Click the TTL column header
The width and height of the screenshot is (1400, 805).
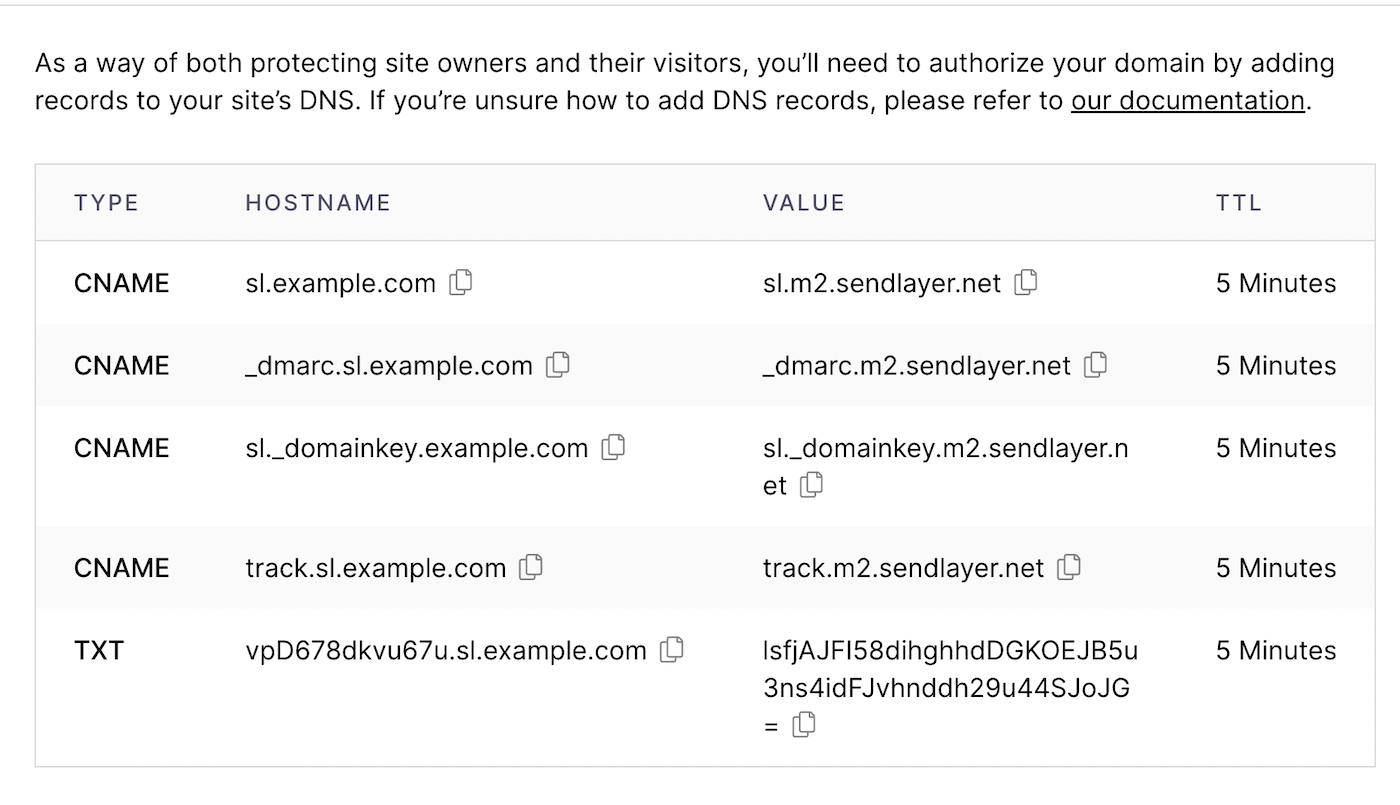coord(1238,203)
